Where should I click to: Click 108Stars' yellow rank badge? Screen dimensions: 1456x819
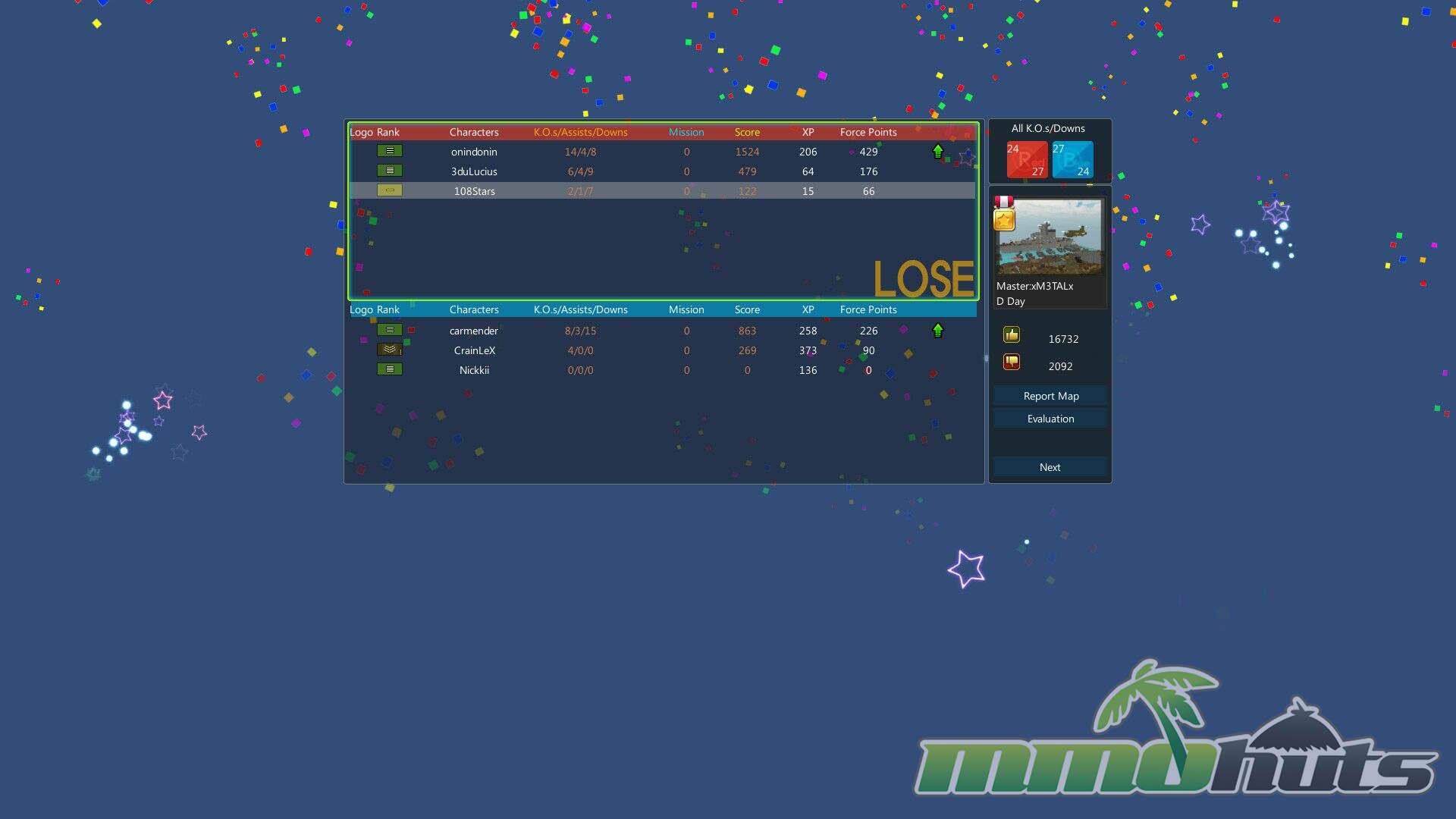(x=389, y=190)
